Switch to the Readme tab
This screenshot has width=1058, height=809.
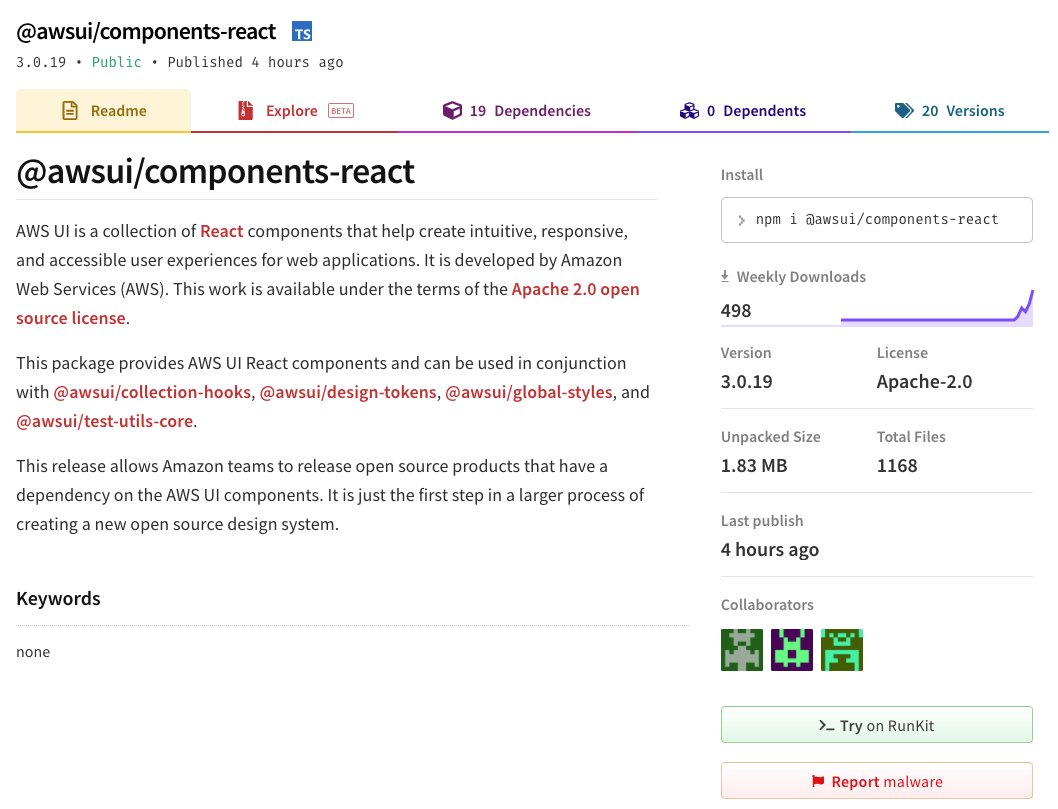(103, 111)
